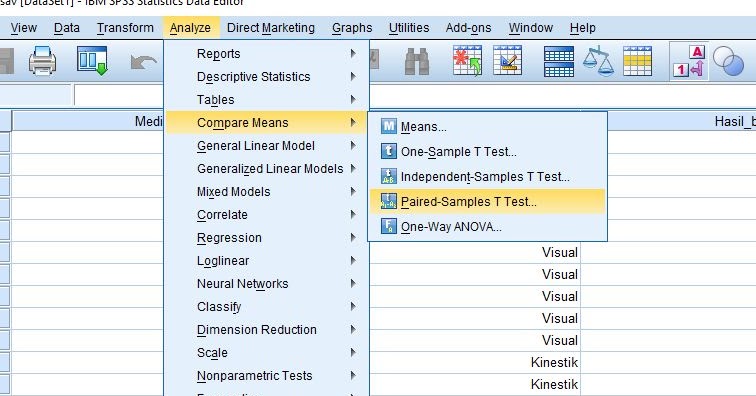Image resolution: width=756 pixels, height=396 pixels.
Task: Open the Transform menu
Action: [x=125, y=28]
